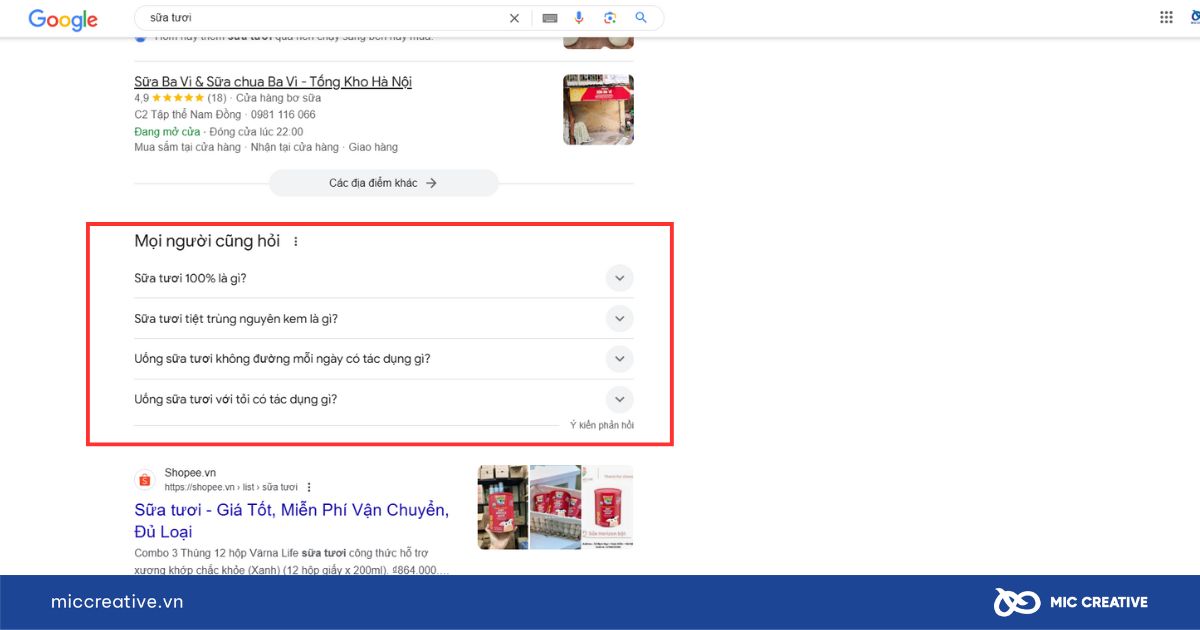The image size is (1200, 630).
Task: Open the Google apps grid icon
Action: 1166,17
